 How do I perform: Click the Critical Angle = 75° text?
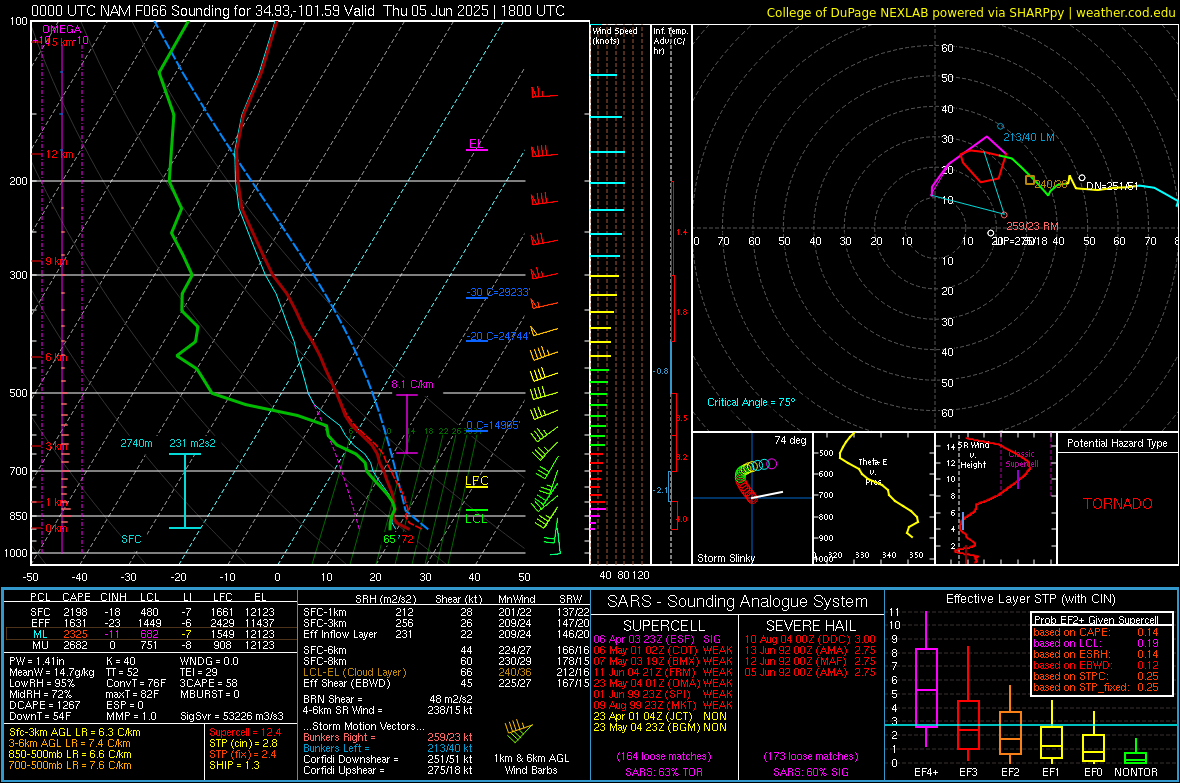point(751,402)
